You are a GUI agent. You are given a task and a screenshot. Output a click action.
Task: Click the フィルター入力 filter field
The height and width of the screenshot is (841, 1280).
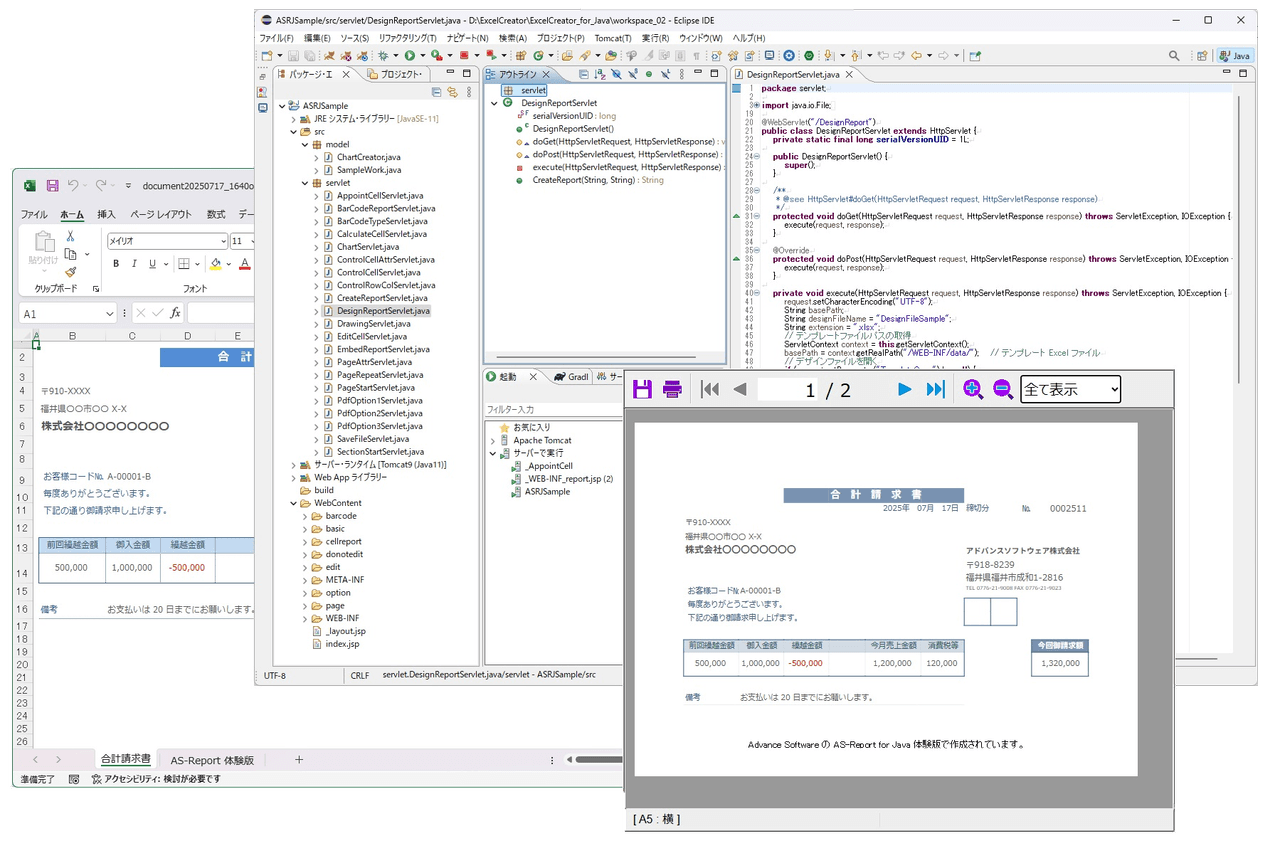[553, 410]
